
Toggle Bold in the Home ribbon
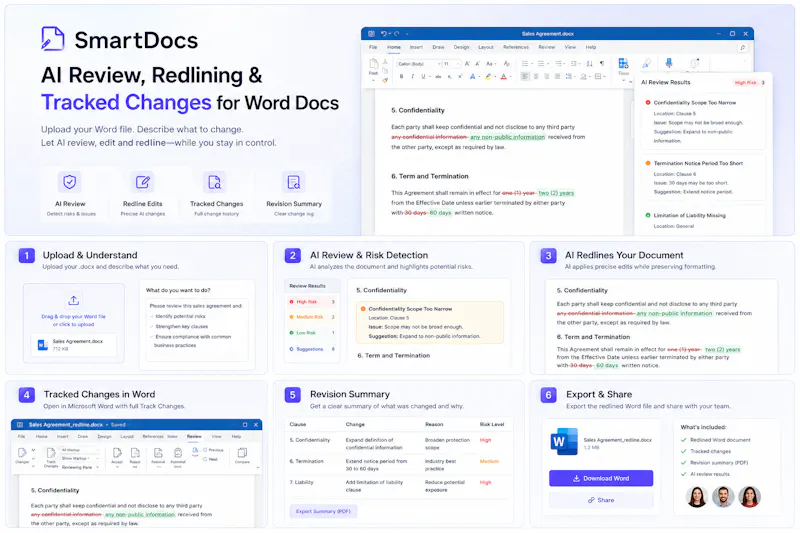(x=402, y=77)
